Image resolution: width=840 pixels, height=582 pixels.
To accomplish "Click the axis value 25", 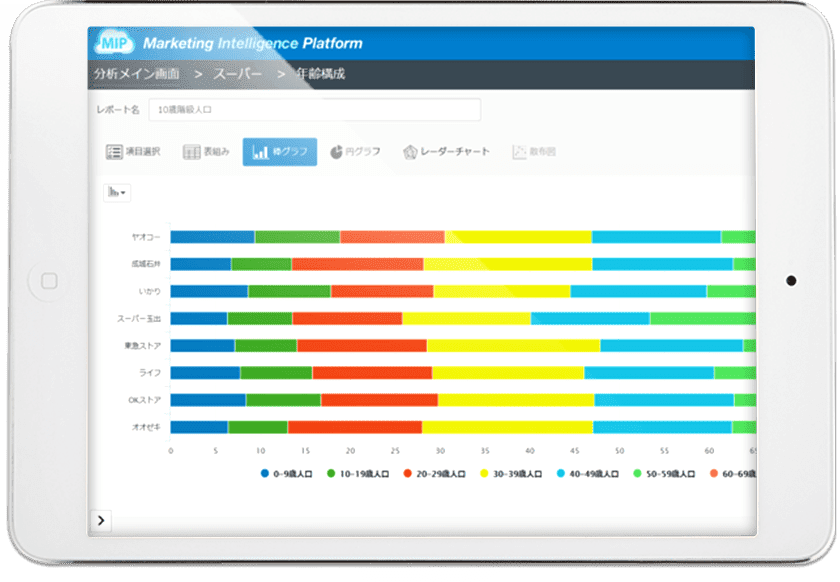I will (x=395, y=451).
